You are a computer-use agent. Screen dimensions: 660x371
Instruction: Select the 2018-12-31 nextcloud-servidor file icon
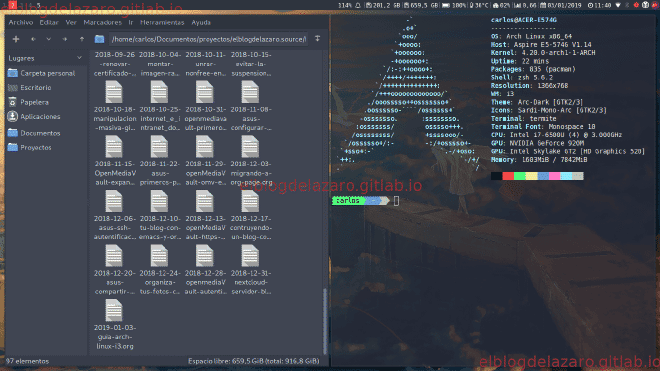click(x=250, y=256)
